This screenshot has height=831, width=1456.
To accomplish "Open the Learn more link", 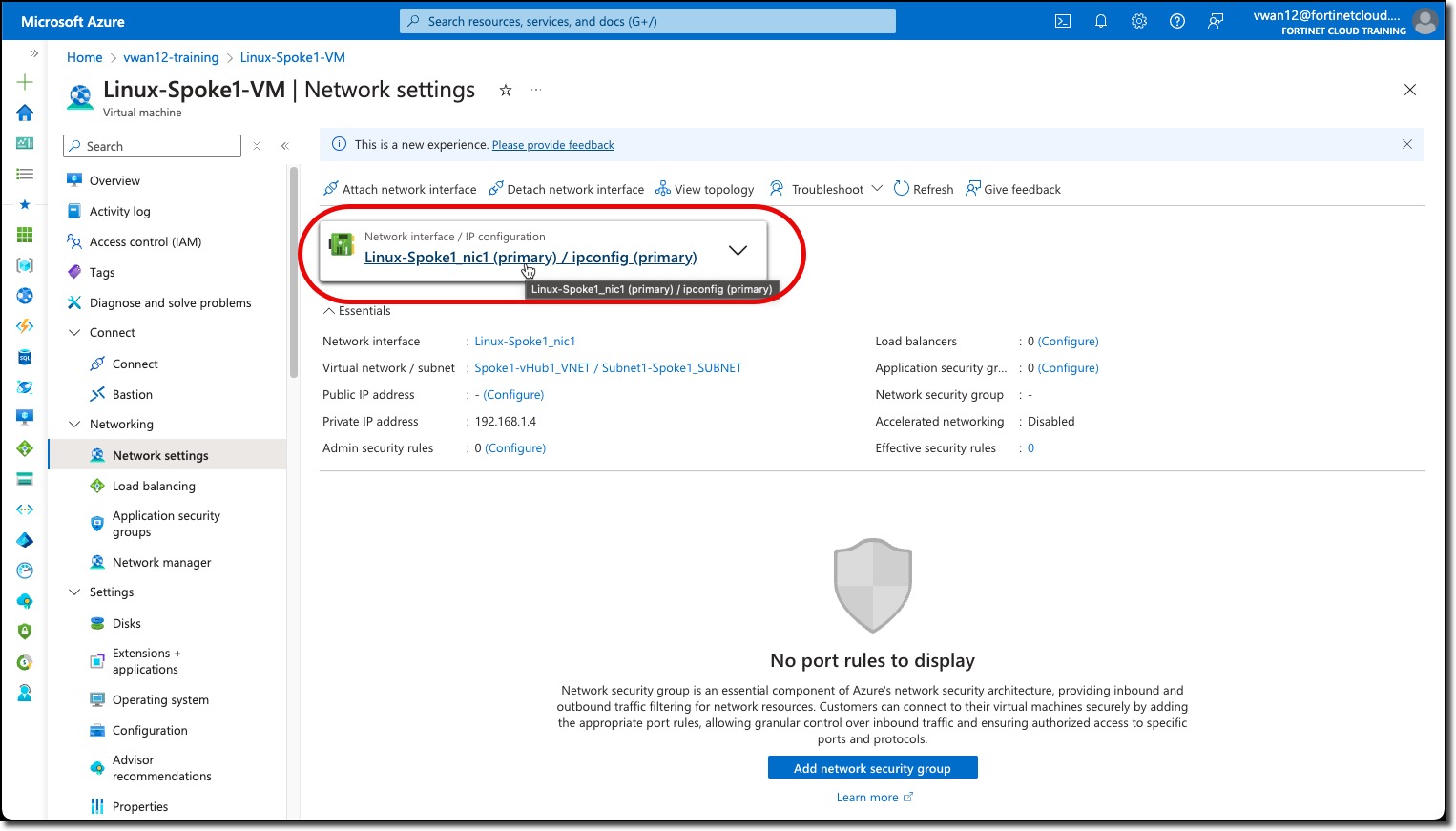I will (x=874, y=797).
